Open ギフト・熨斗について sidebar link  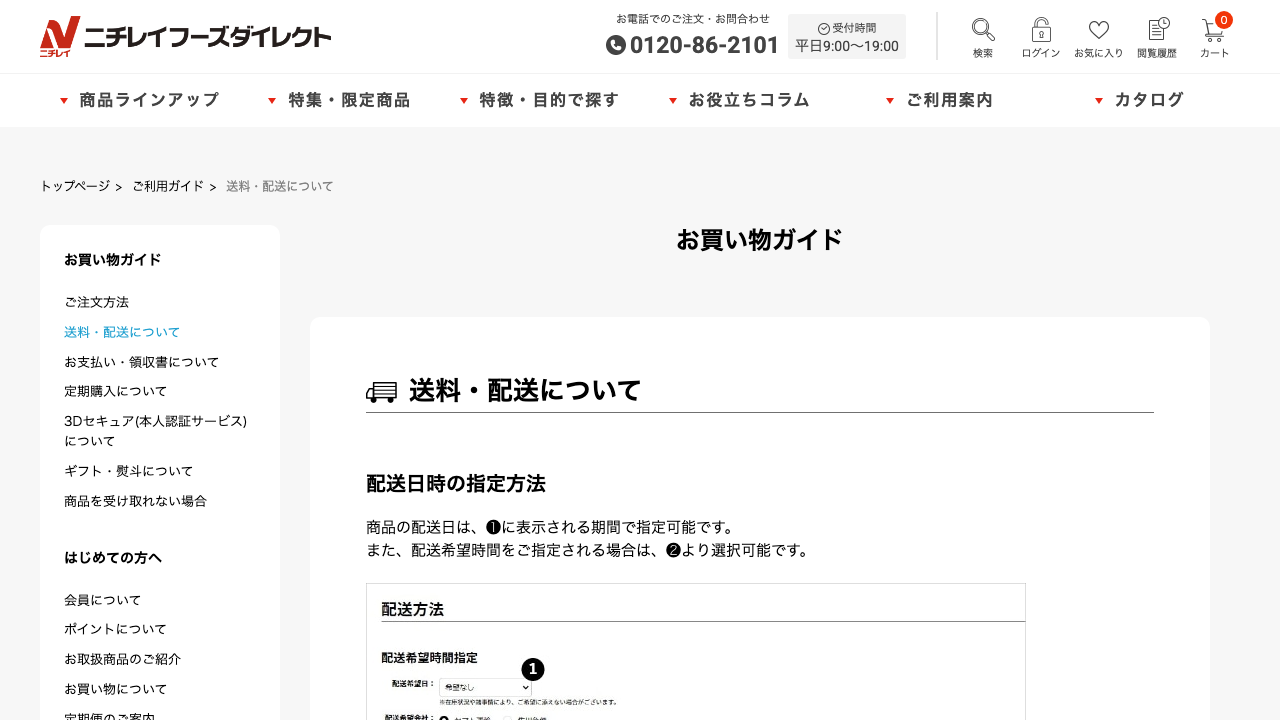(x=129, y=471)
